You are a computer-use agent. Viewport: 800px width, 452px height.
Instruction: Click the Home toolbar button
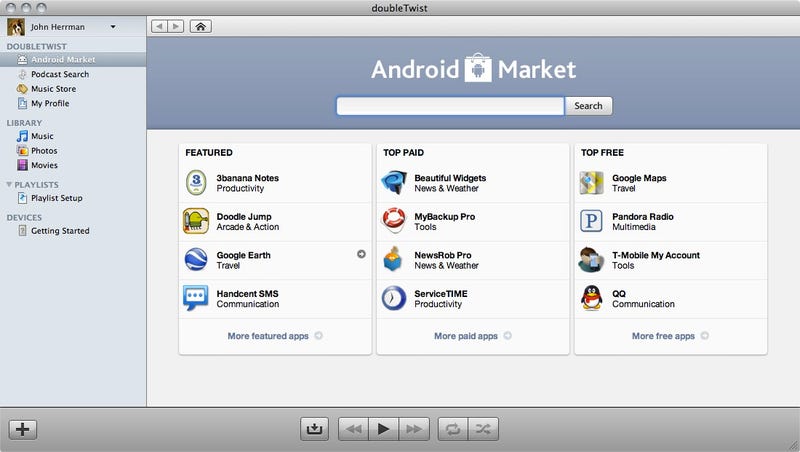pyautogui.click(x=201, y=27)
